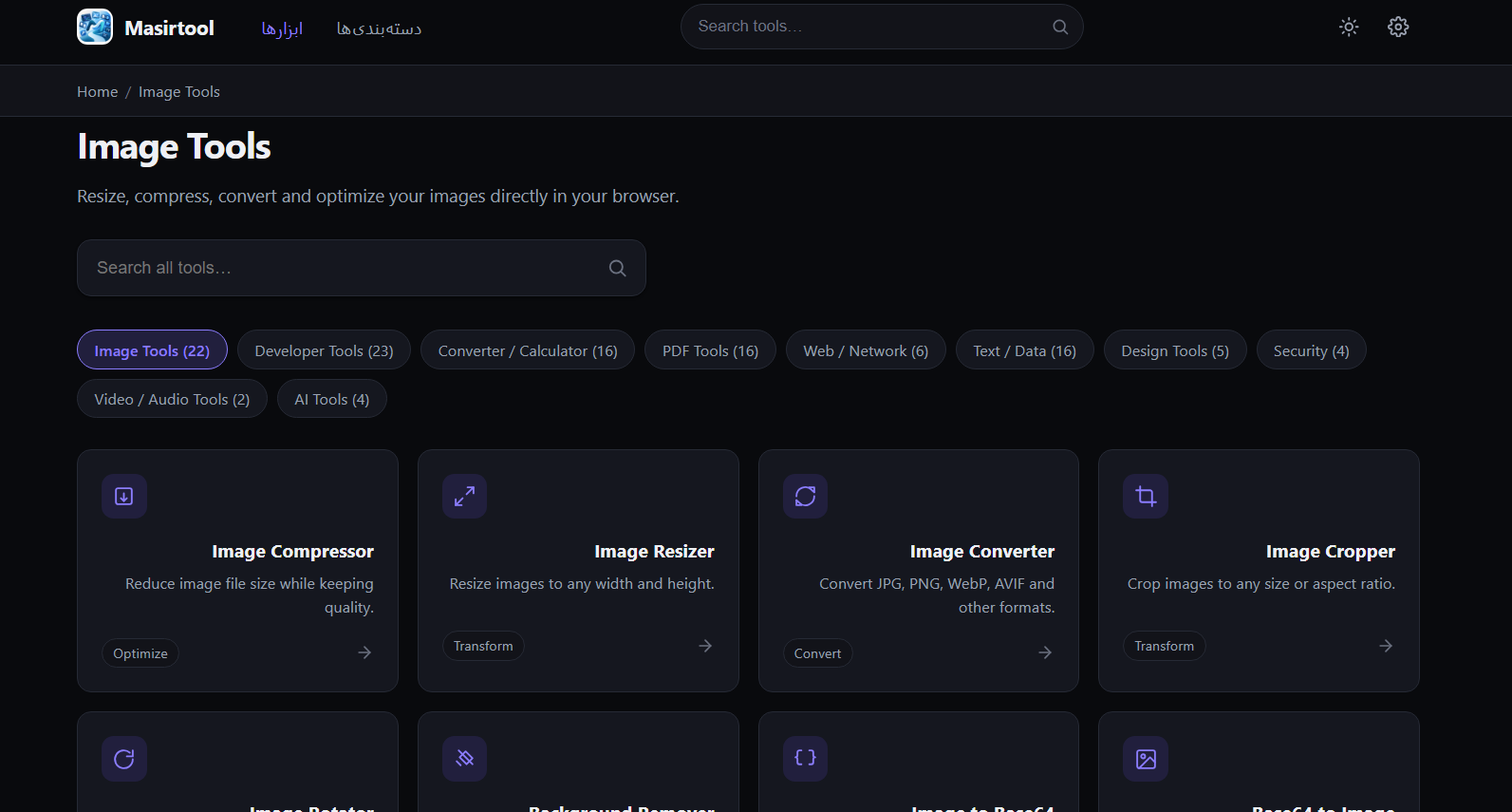The height and width of the screenshot is (812, 1512).
Task: Open the Image Converter card title
Action: coord(982,551)
